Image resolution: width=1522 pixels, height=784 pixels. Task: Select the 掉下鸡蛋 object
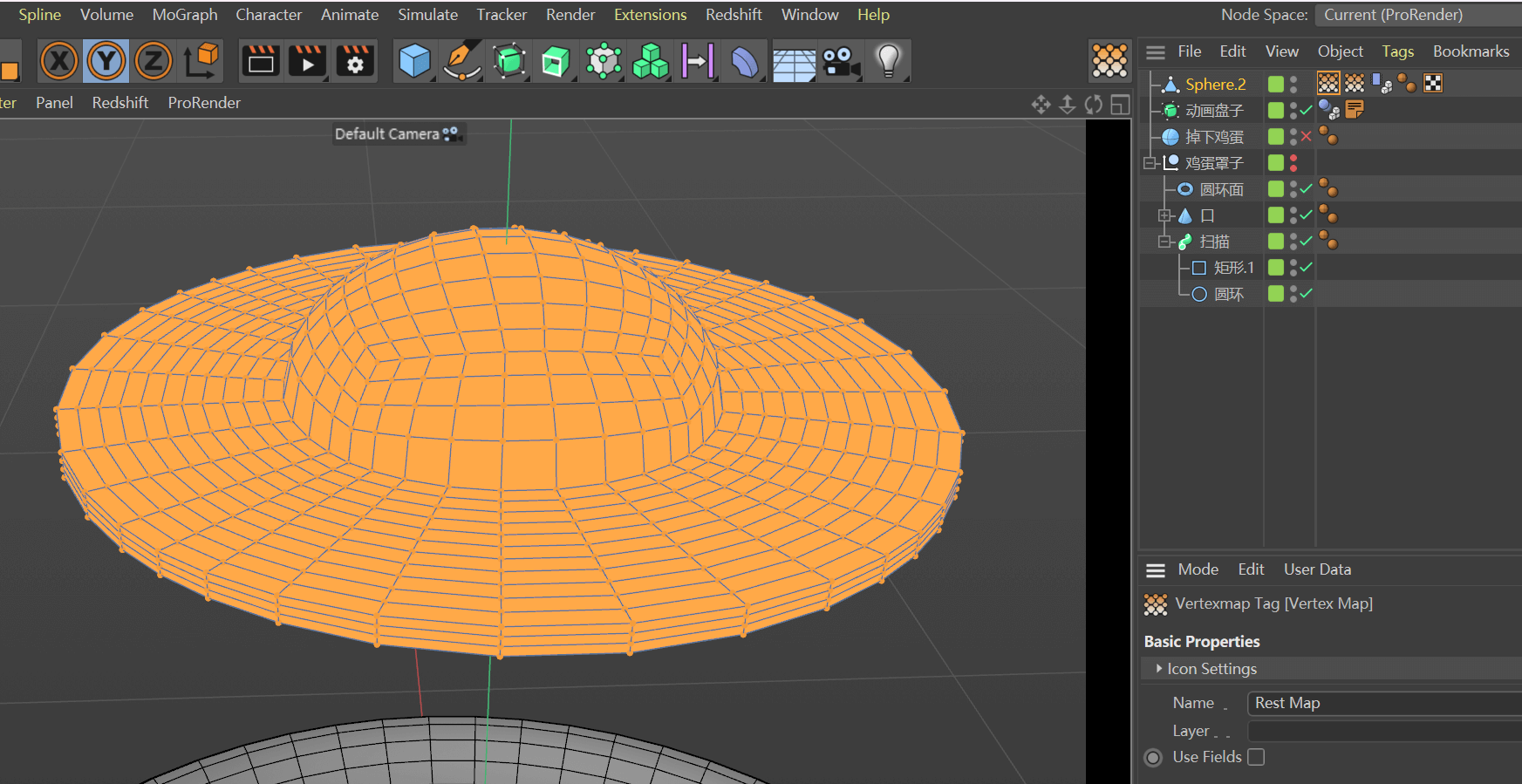1214,137
